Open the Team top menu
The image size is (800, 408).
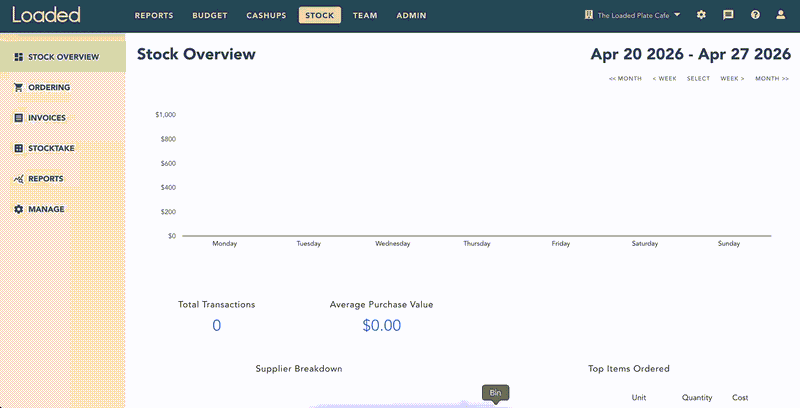[x=365, y=15]
